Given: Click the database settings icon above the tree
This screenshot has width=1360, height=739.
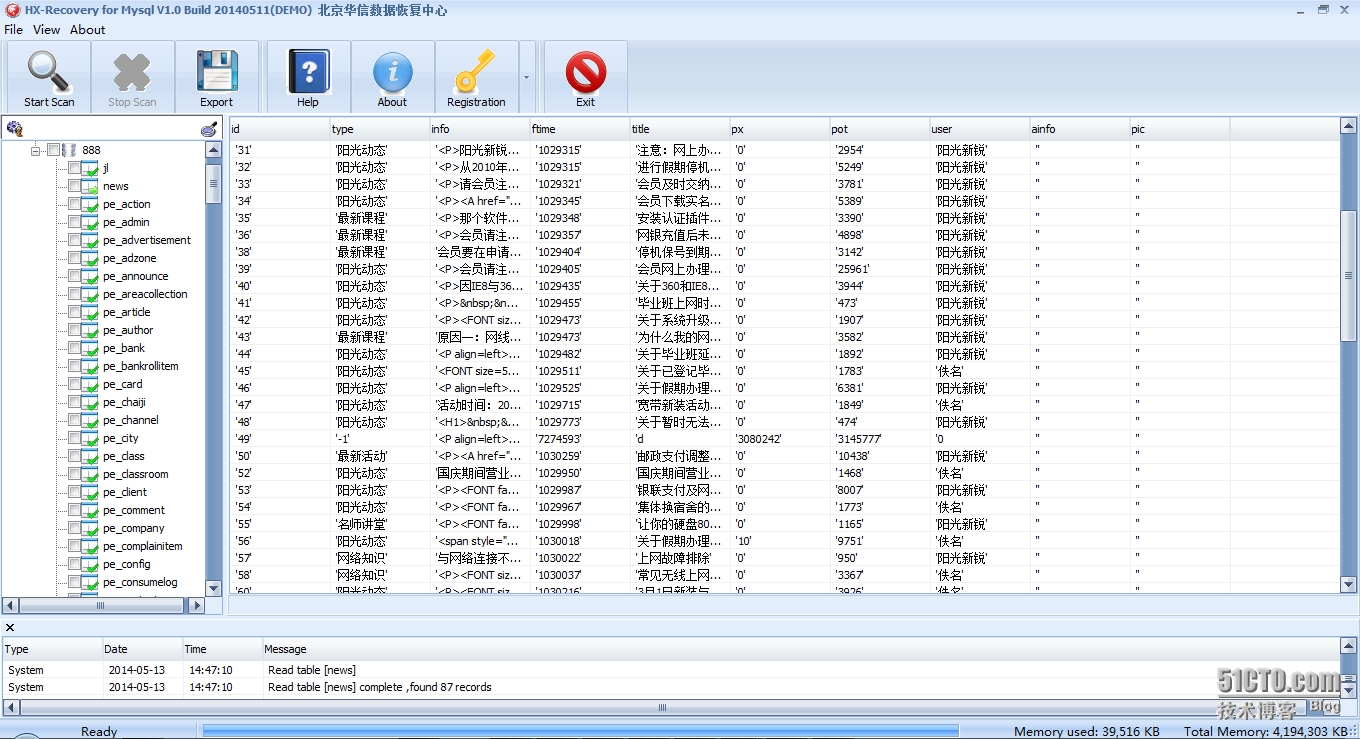Looking at the screenshot, I should (14, 129).
